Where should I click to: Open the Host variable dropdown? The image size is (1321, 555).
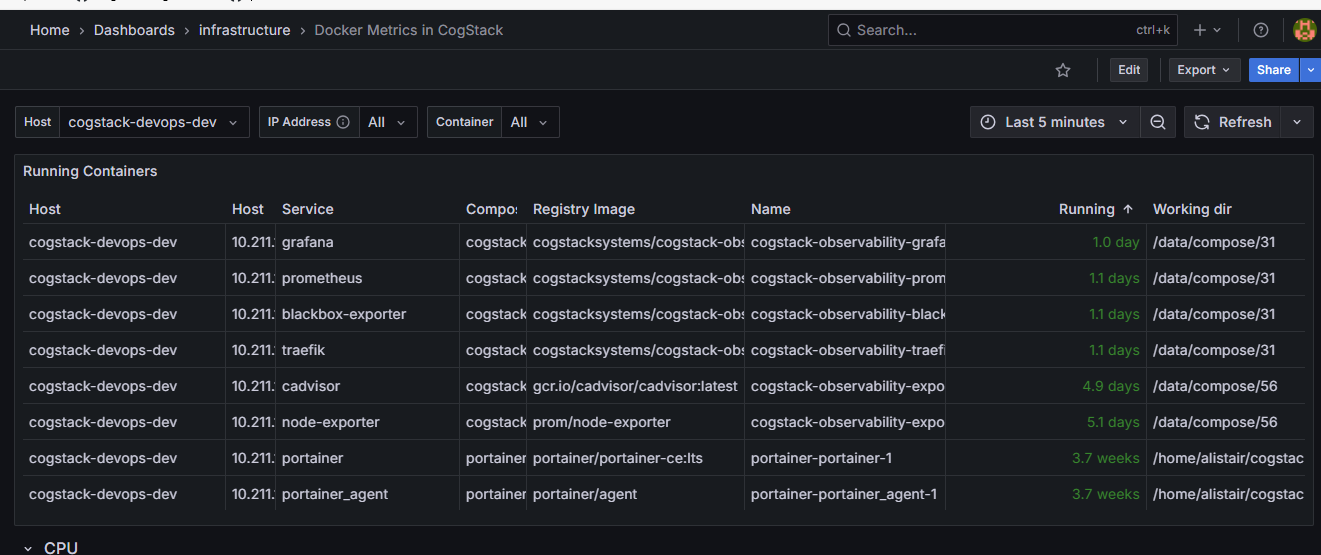(x=154, y=122)
